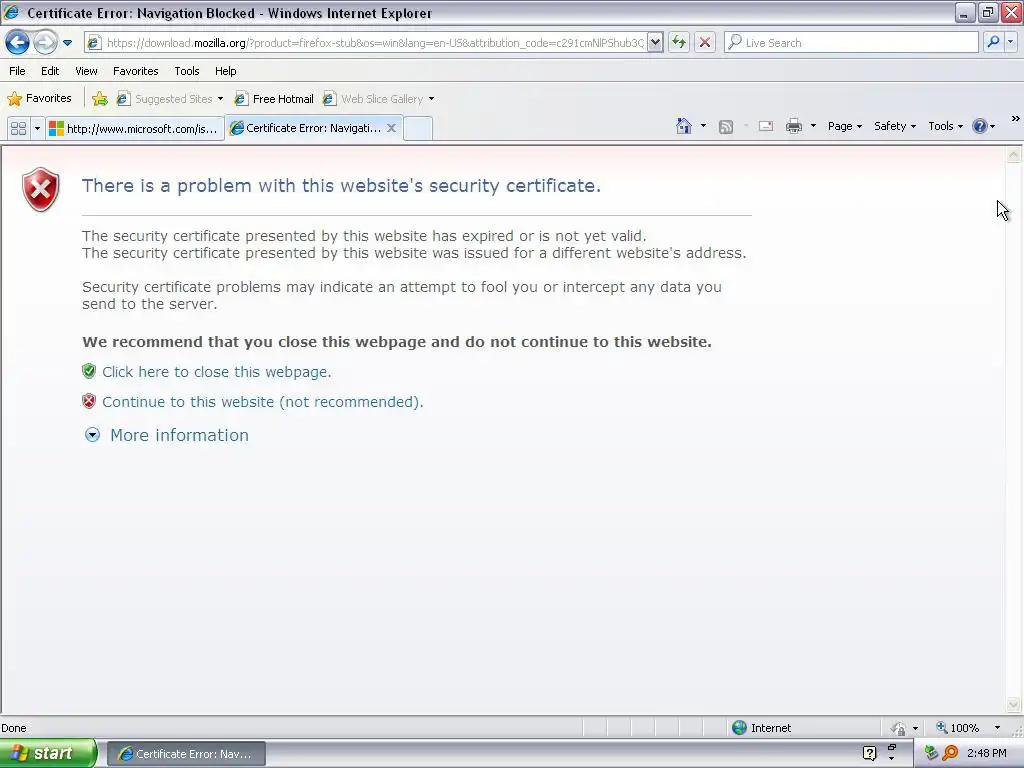Open Web Slice Gallery link
Viewport: 1024px width, 768px height.
point(374,99)
